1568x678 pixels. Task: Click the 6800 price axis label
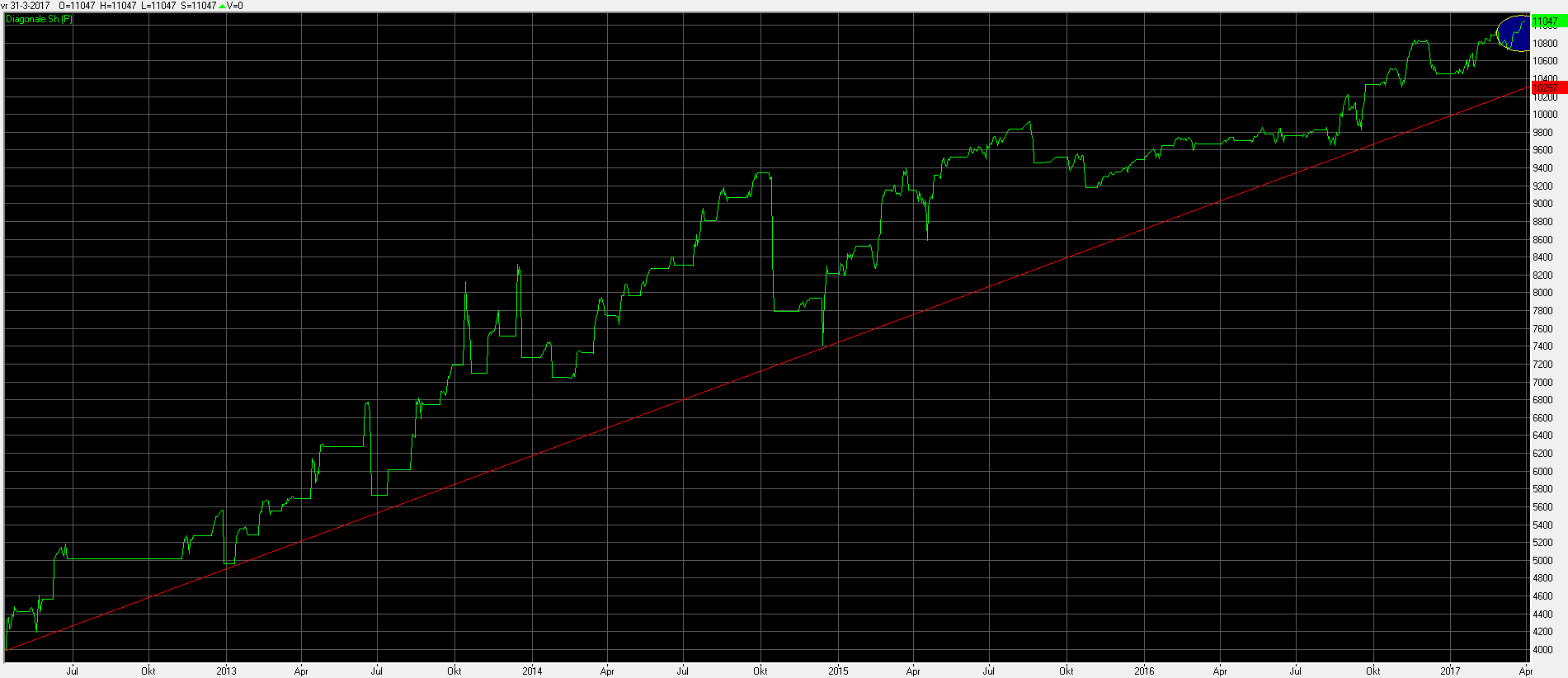[1542, 399]
